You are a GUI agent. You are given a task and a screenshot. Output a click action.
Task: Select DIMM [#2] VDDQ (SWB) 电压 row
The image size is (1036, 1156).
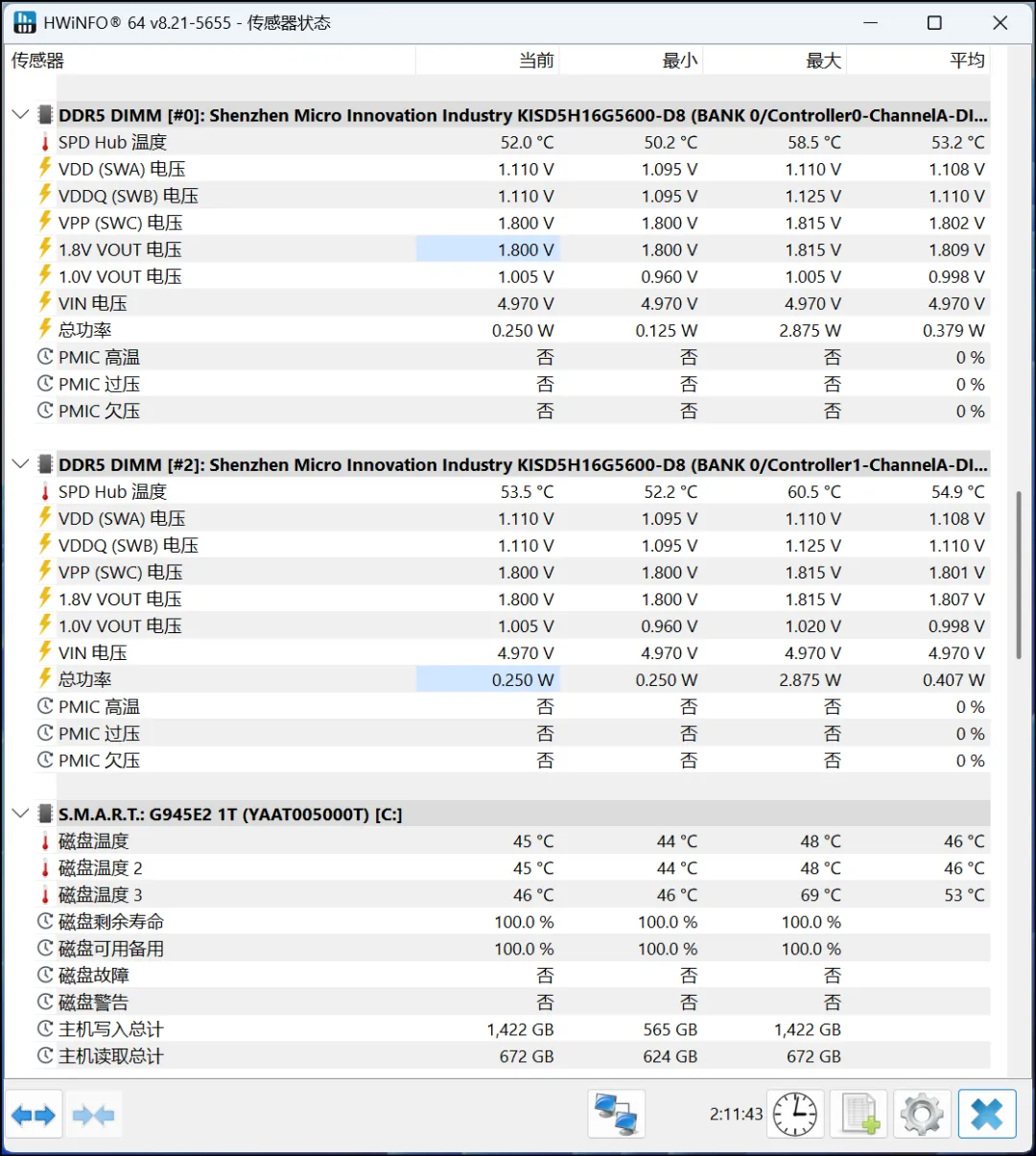(x=129, y=545)
